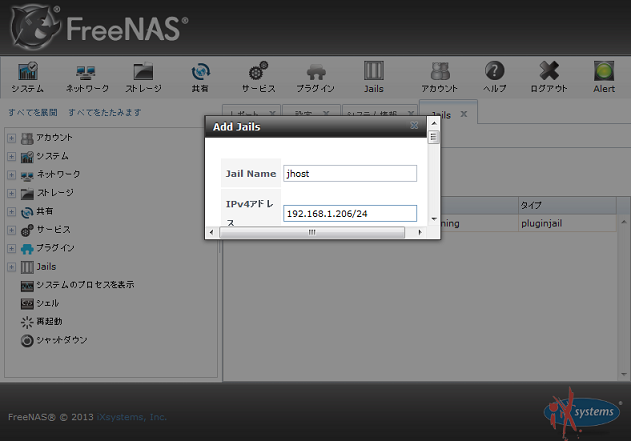This screenshot has height=441, width=631.
Task: Expand the Jails tree node
Action: tap(11, 267)
